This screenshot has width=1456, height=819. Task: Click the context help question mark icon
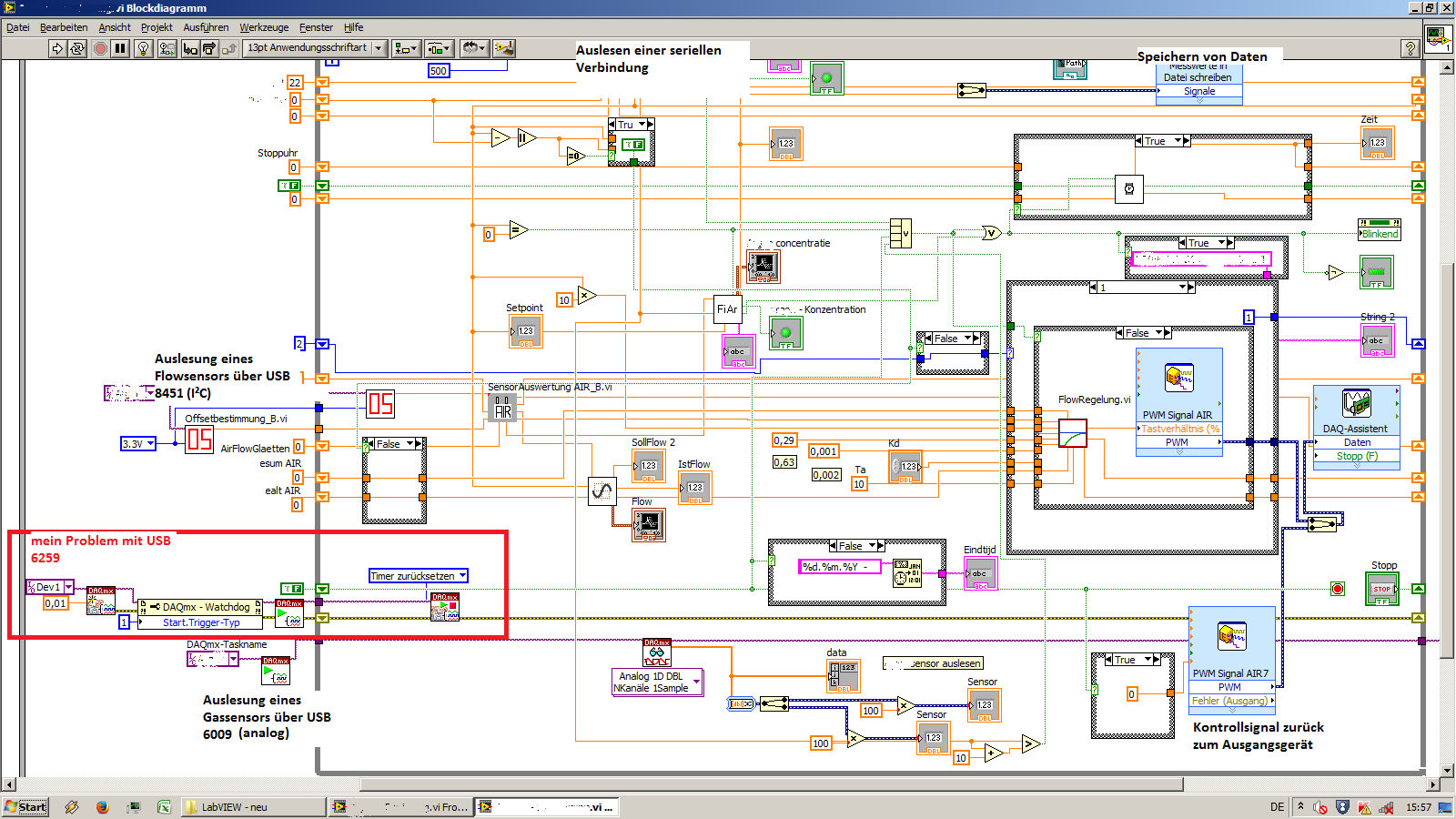(x=1410, y=48)
